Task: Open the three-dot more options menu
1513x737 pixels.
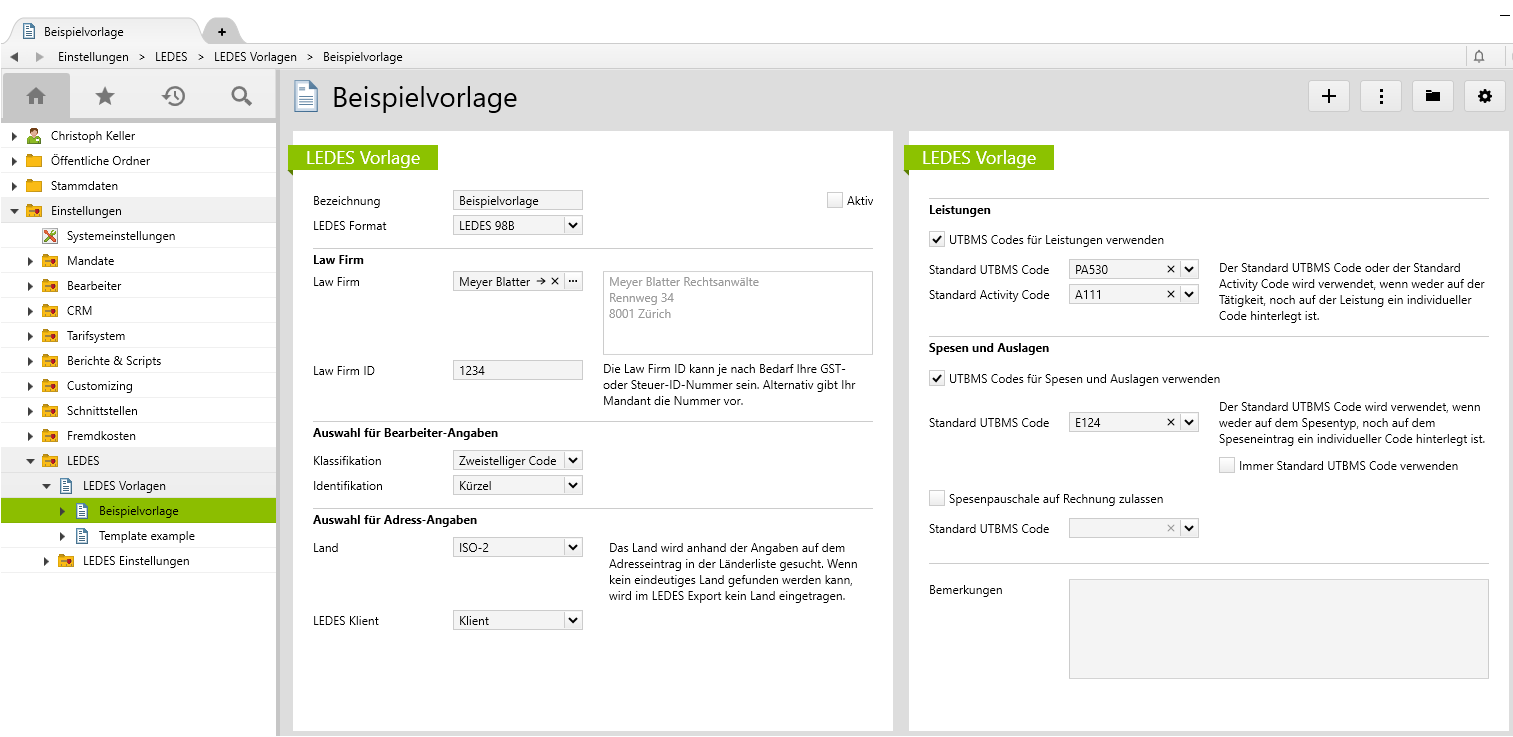Action: tap(1381, 96)
